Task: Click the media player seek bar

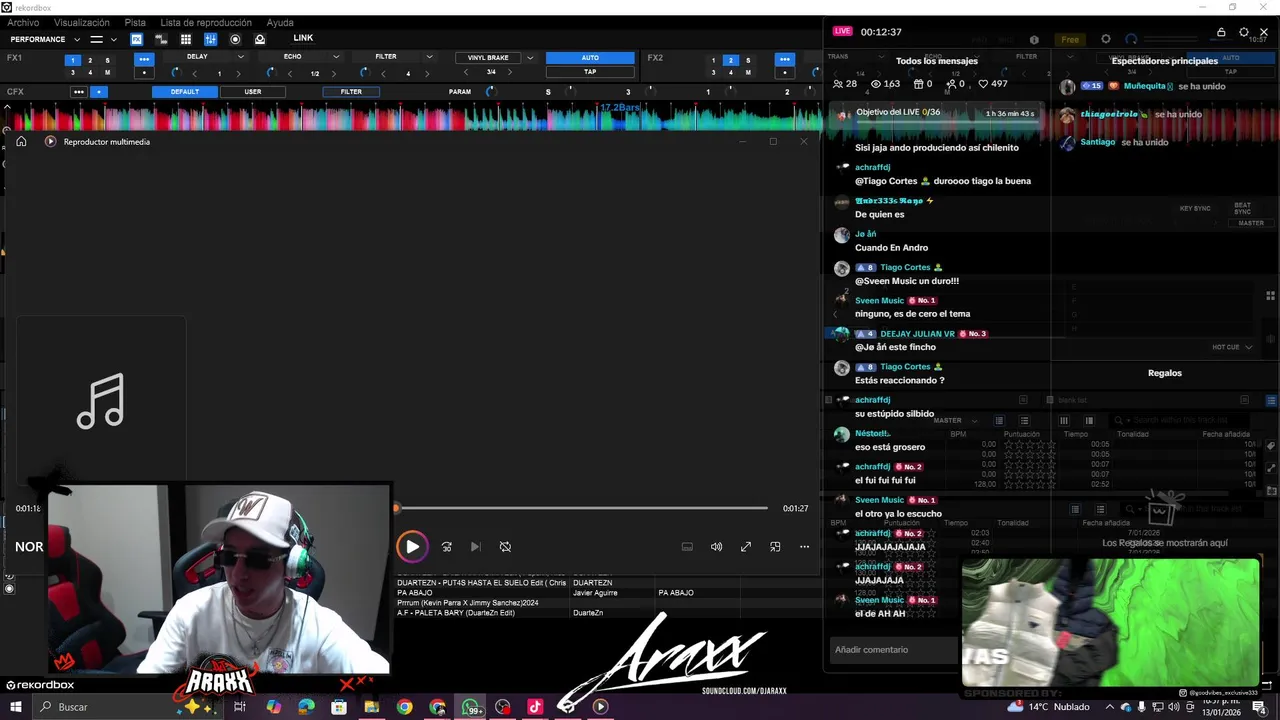Action: point(581,508)
